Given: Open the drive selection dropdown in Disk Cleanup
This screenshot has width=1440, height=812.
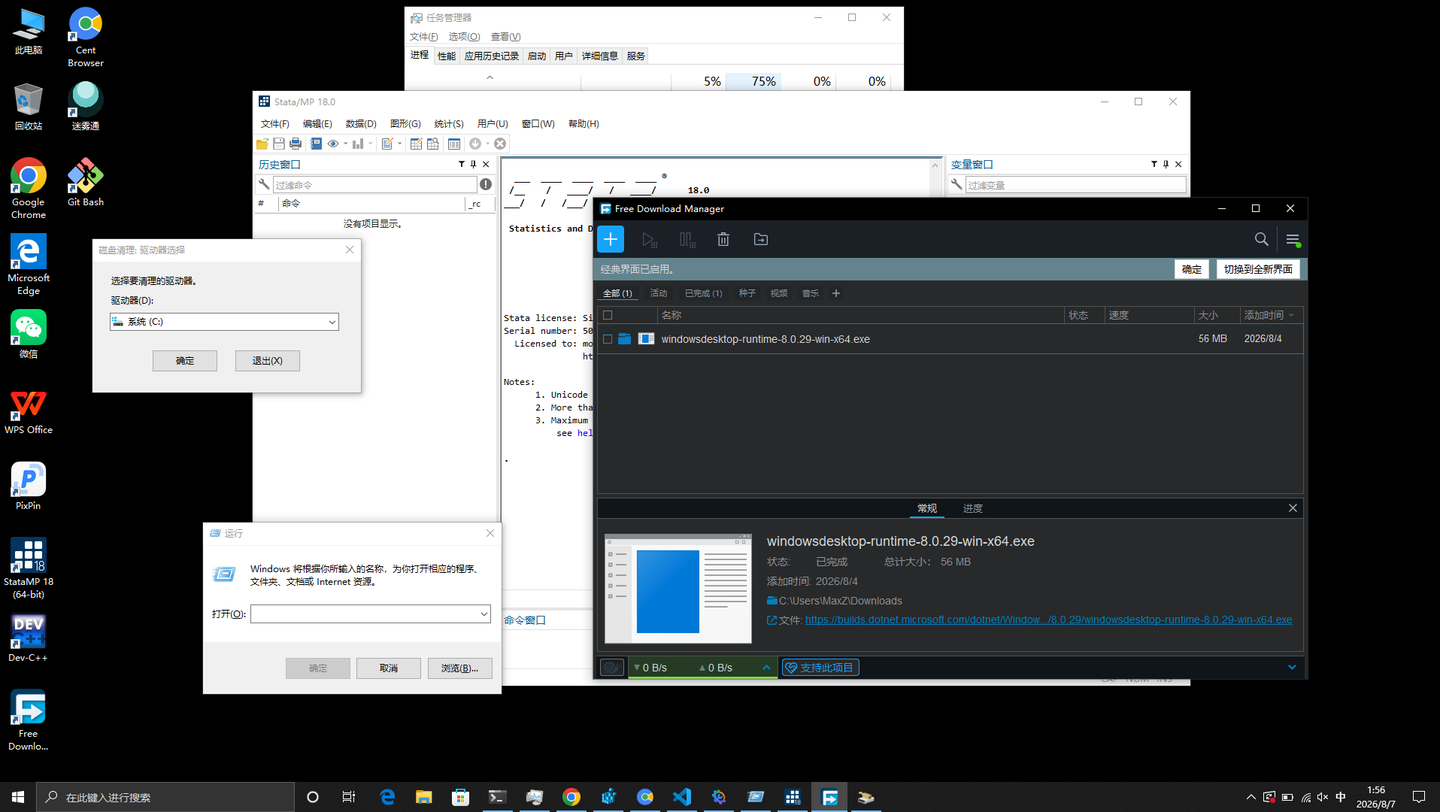Looking at the screenshot, I should pyautogui.click(x=332, y=322).
